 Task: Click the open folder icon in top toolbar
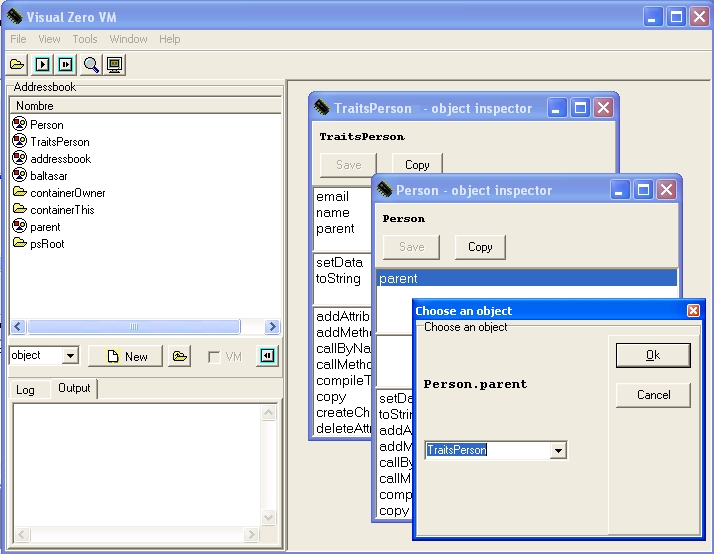point(17,65)
